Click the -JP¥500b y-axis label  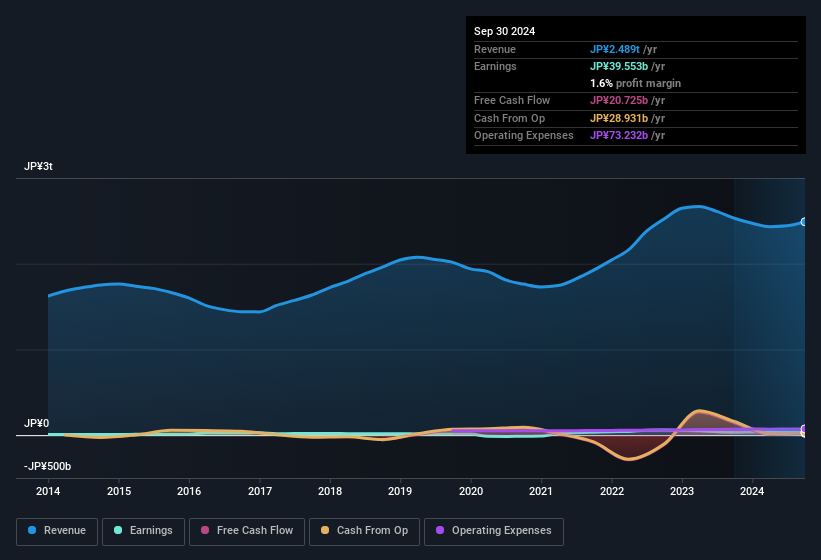(47, 466)
